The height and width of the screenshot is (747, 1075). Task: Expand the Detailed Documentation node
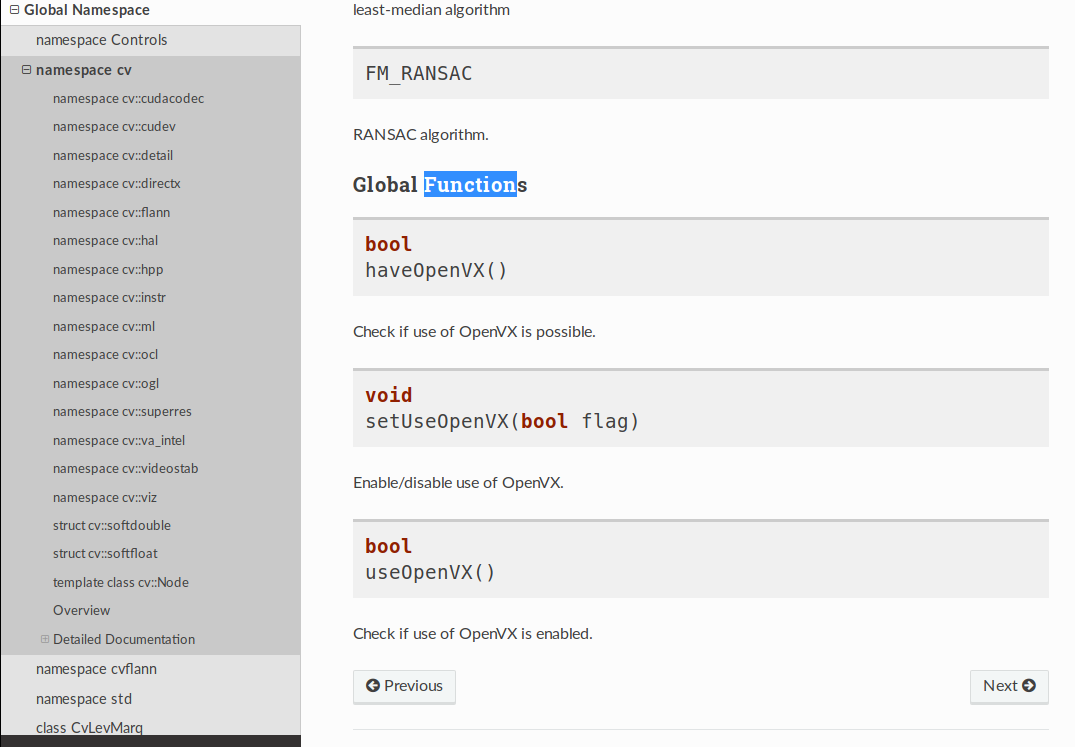coord(45,639)
